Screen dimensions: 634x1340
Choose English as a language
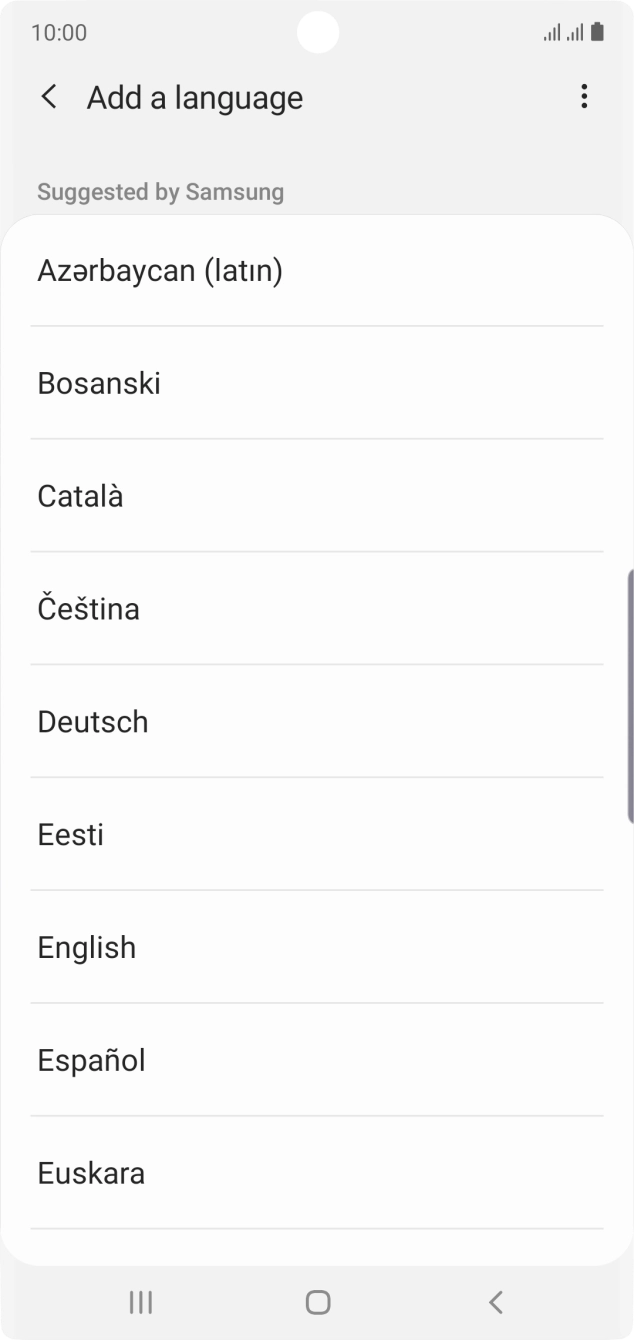86,947
